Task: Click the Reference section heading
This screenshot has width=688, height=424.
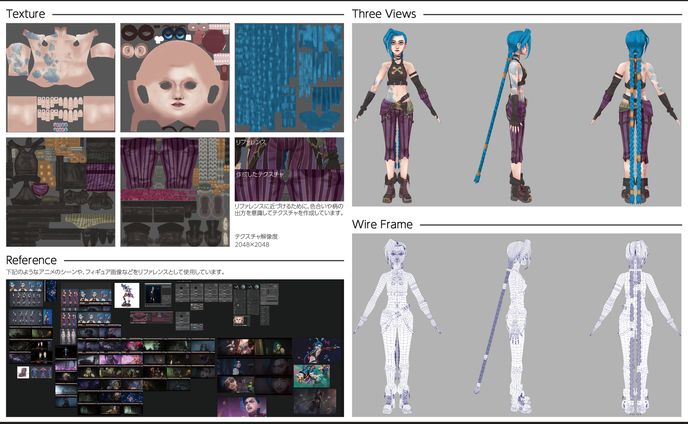Action: point(31,260)
